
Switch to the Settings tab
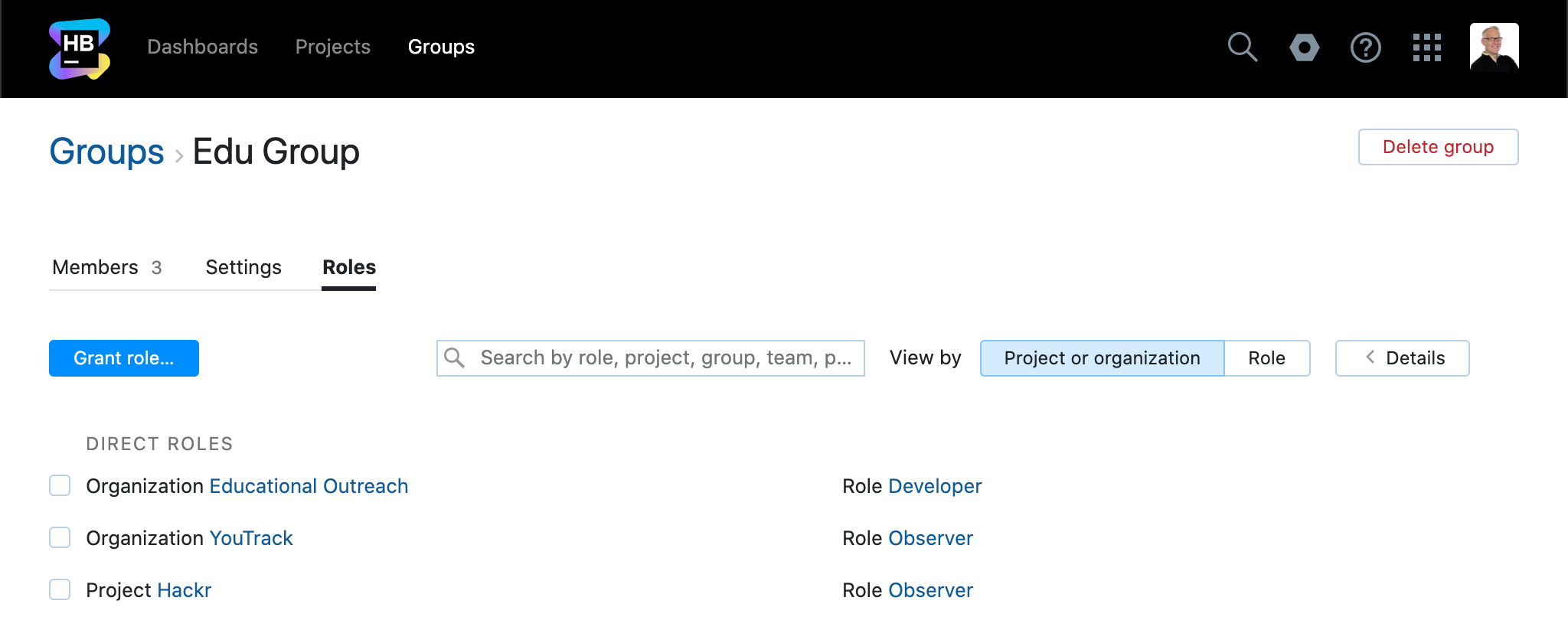point(243,267)
